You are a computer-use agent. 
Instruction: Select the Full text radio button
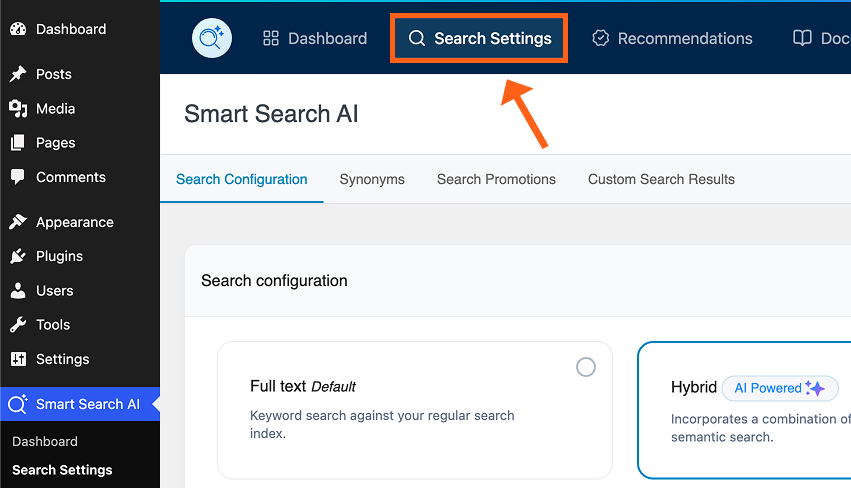click(x=586, y=367)
